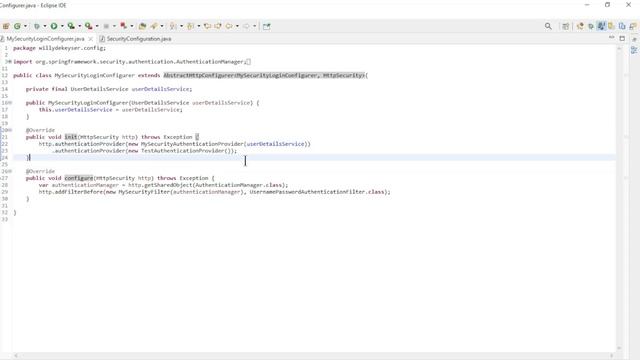Click the green circular G toolbar icon
Screen dimensions: 640x360
[18, 26]
